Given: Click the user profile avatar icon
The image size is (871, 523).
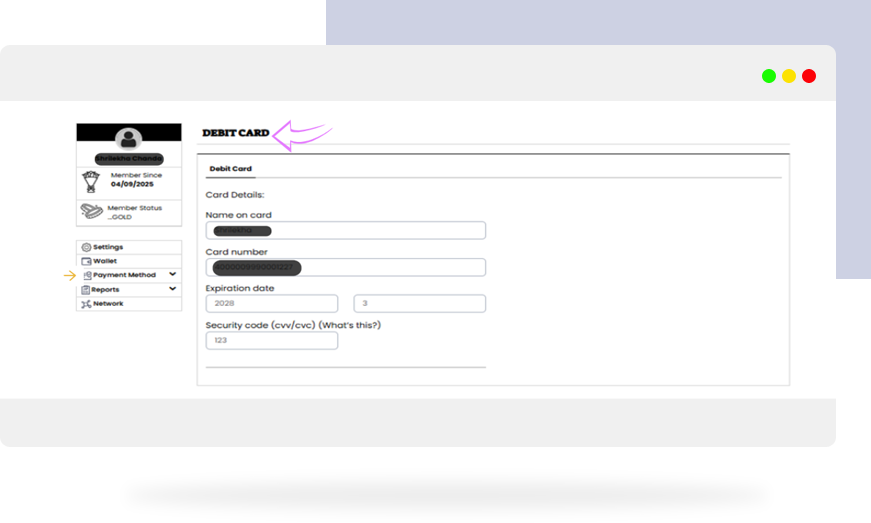Looking at the screenshot, I should tap(128, 138).
